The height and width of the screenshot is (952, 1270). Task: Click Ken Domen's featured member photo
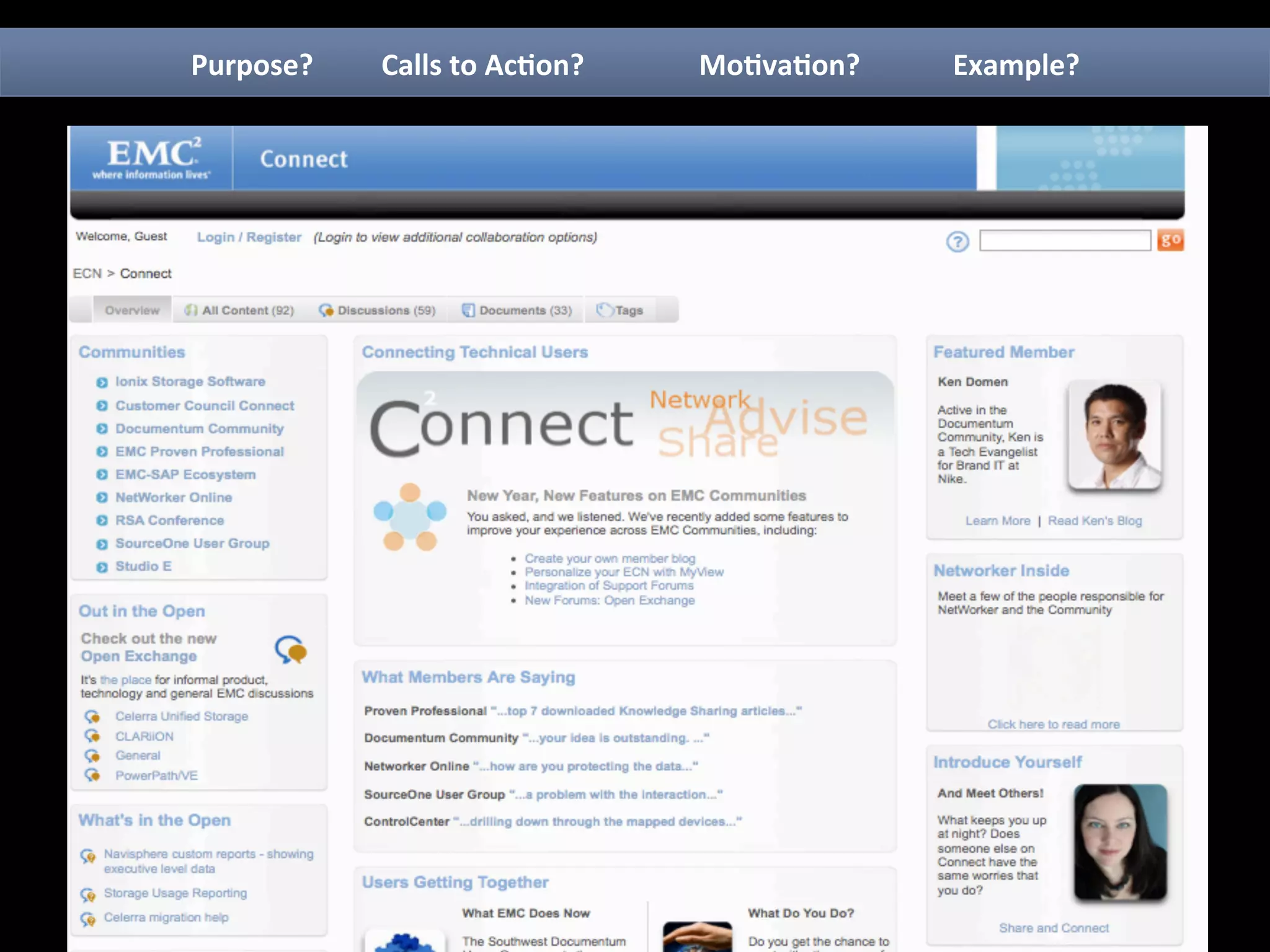[x=1114, y=436]
